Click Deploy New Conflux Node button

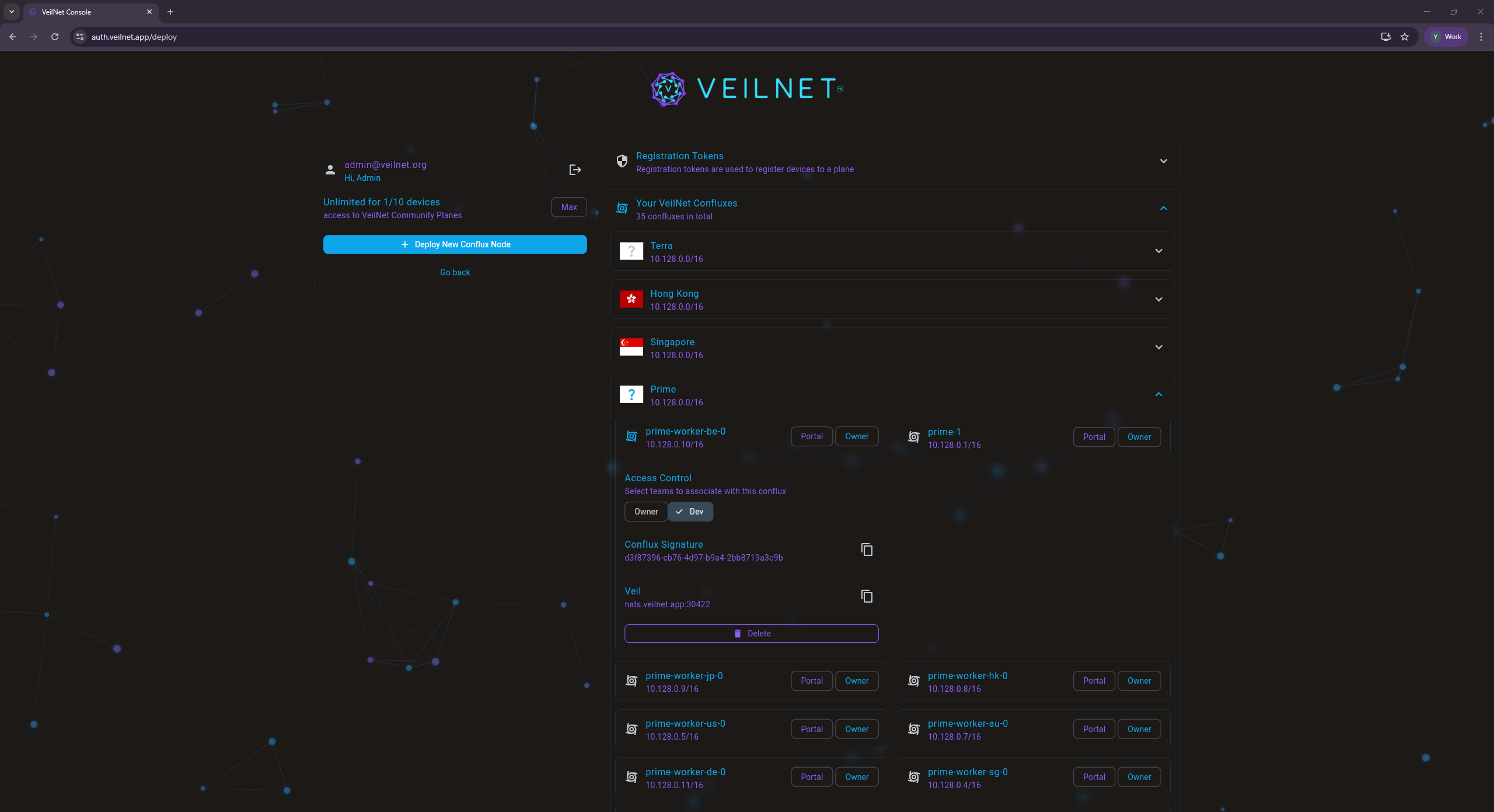(x=455, y=244)
